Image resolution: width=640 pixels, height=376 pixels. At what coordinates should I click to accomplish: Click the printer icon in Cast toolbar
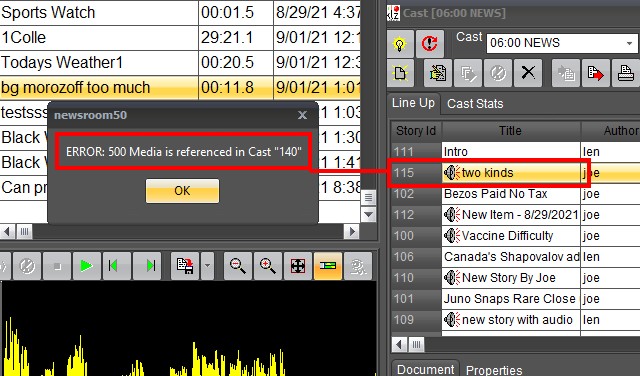626,73
